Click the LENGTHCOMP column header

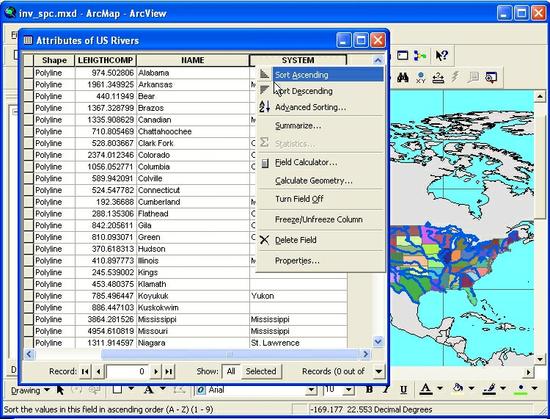click(x=105, y=60)
